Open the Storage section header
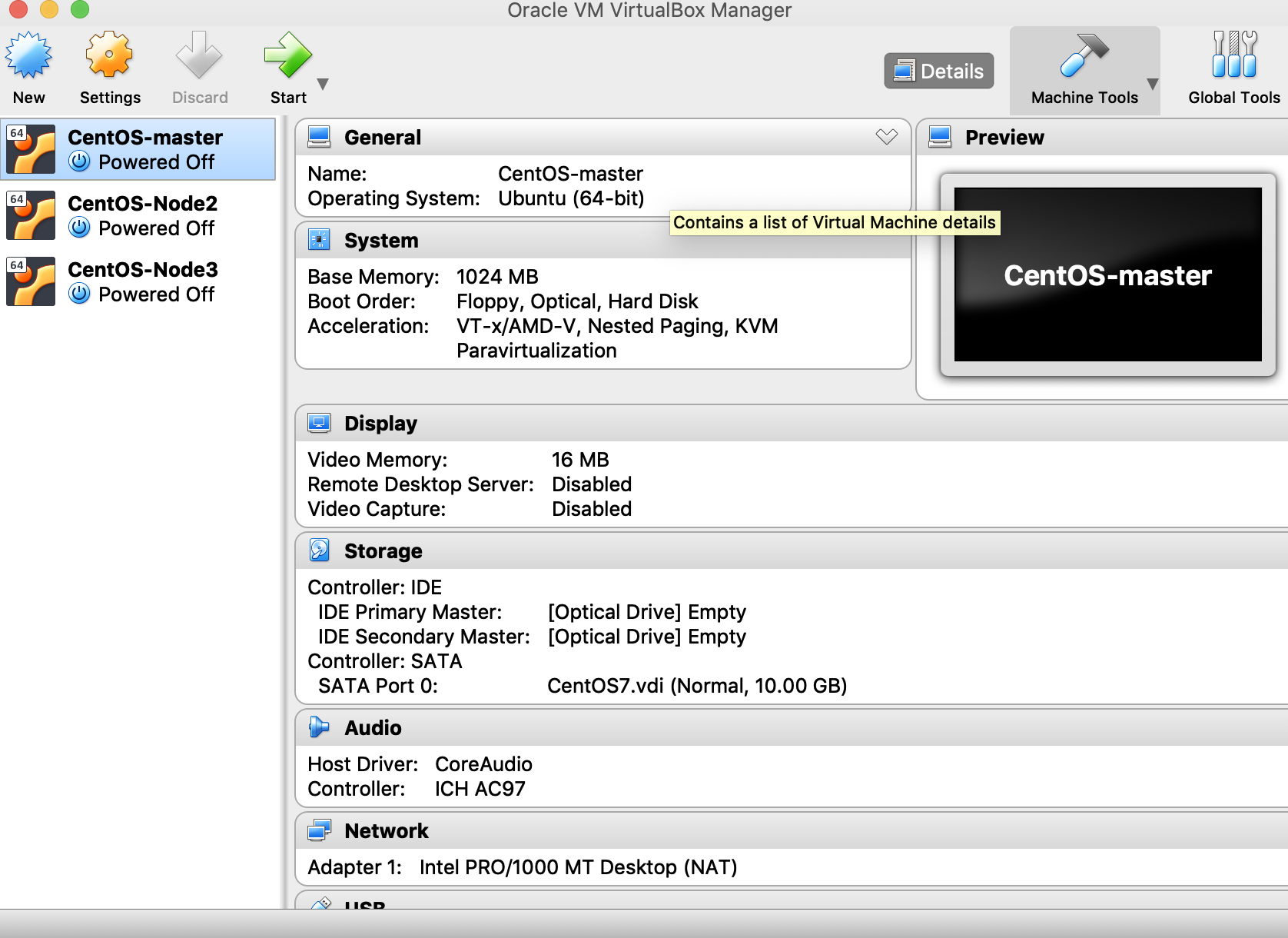This screenshot has width=1288, height=938. [792, 550]
